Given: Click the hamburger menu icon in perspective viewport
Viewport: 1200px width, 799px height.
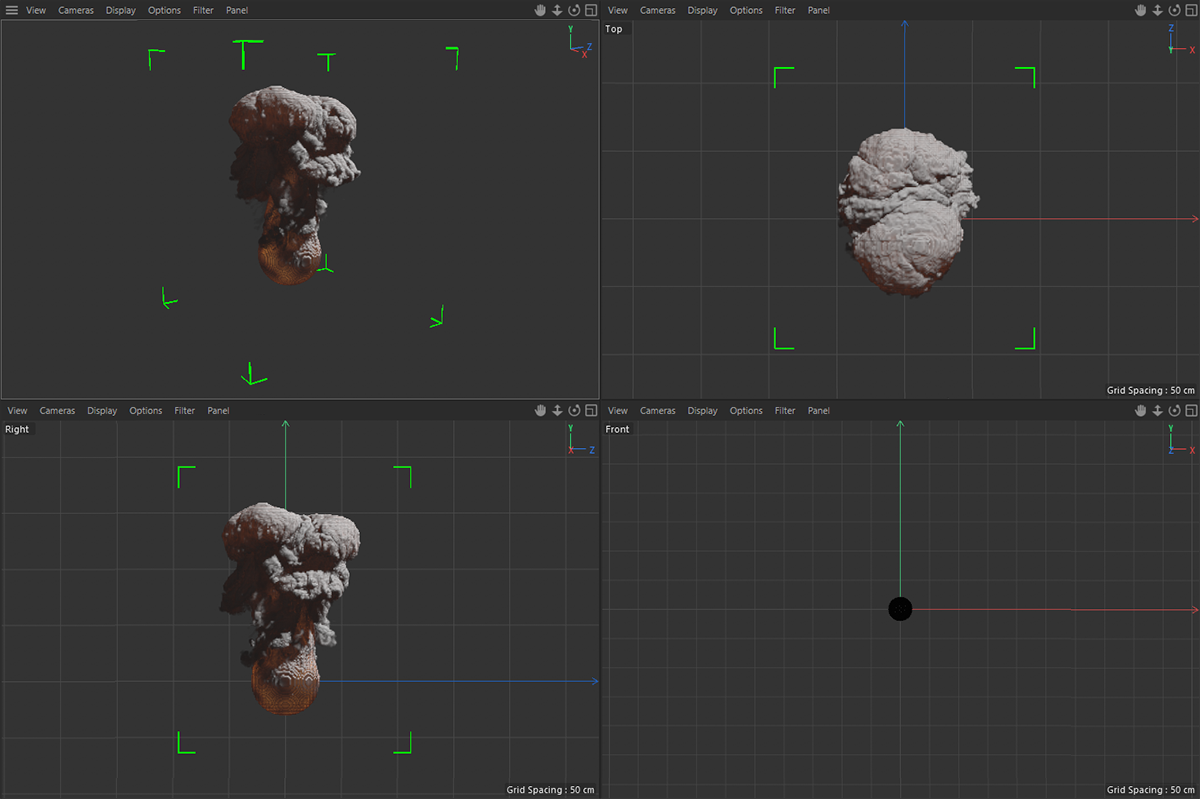Looking at the screenshot, I should pos(12,10).
